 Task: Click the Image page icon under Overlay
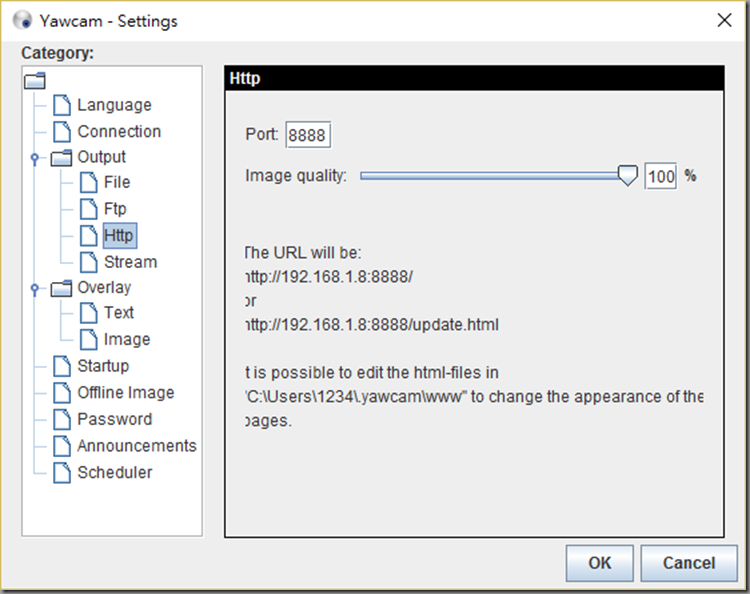[88, 339]
